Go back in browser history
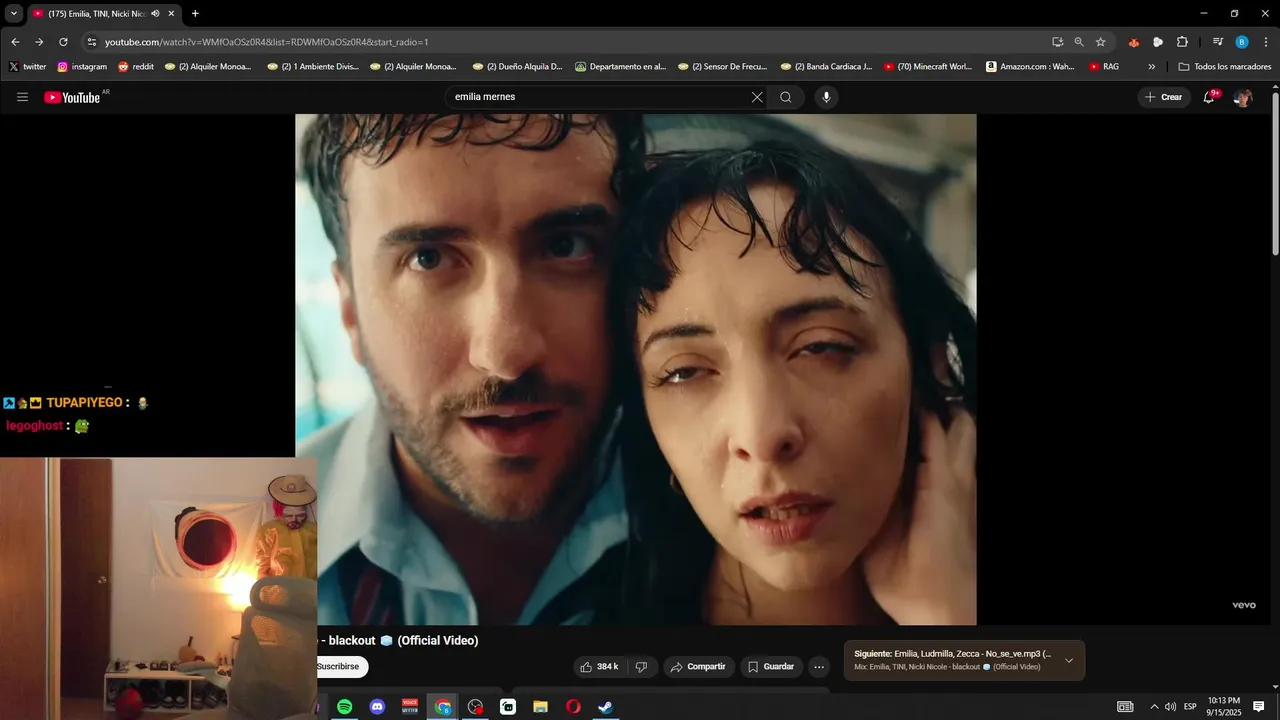This screenshot has height=720, width=1280. tap(15, 42)
